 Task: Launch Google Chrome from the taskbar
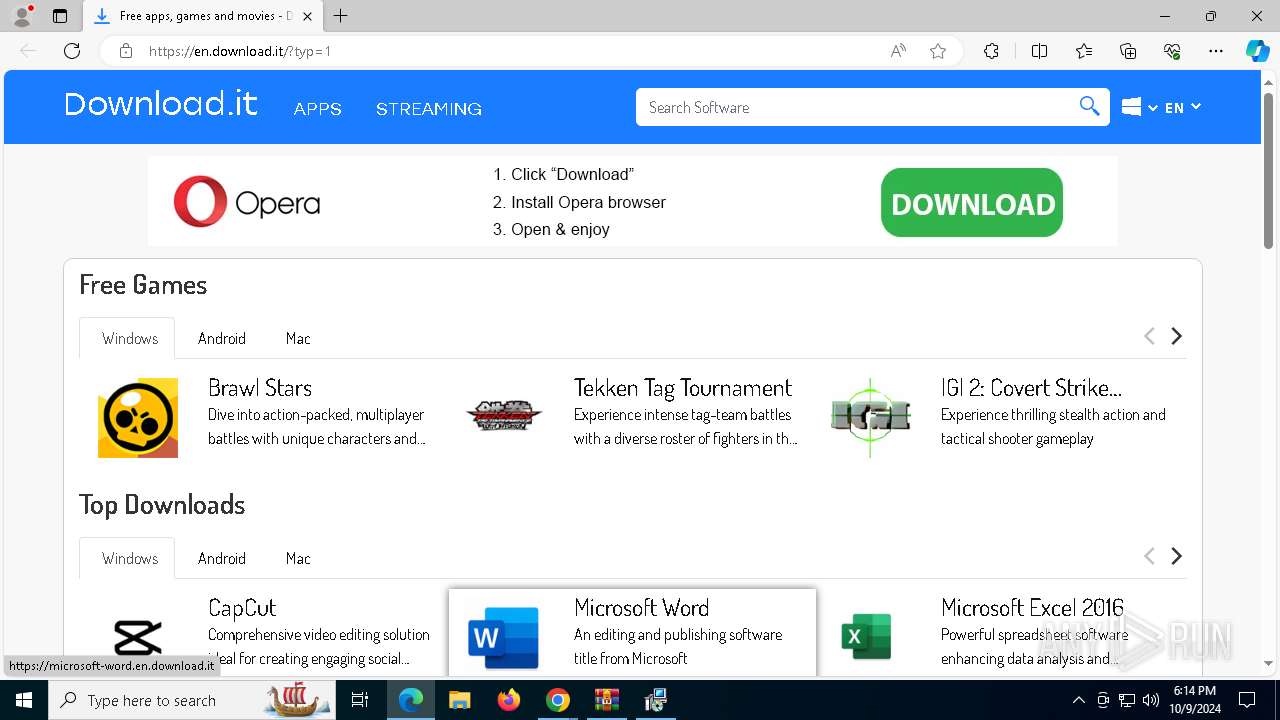tap(558, 700)
